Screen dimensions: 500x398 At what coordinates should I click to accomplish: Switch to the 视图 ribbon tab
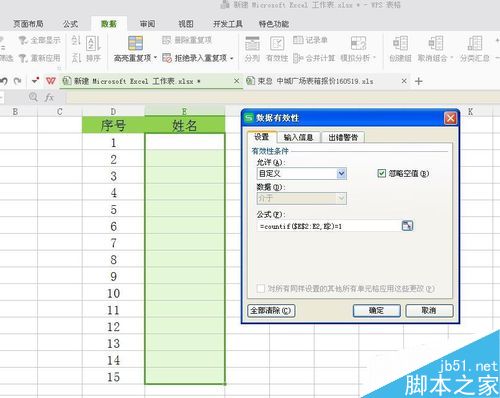pyautogui.click(x=186, y=24)
